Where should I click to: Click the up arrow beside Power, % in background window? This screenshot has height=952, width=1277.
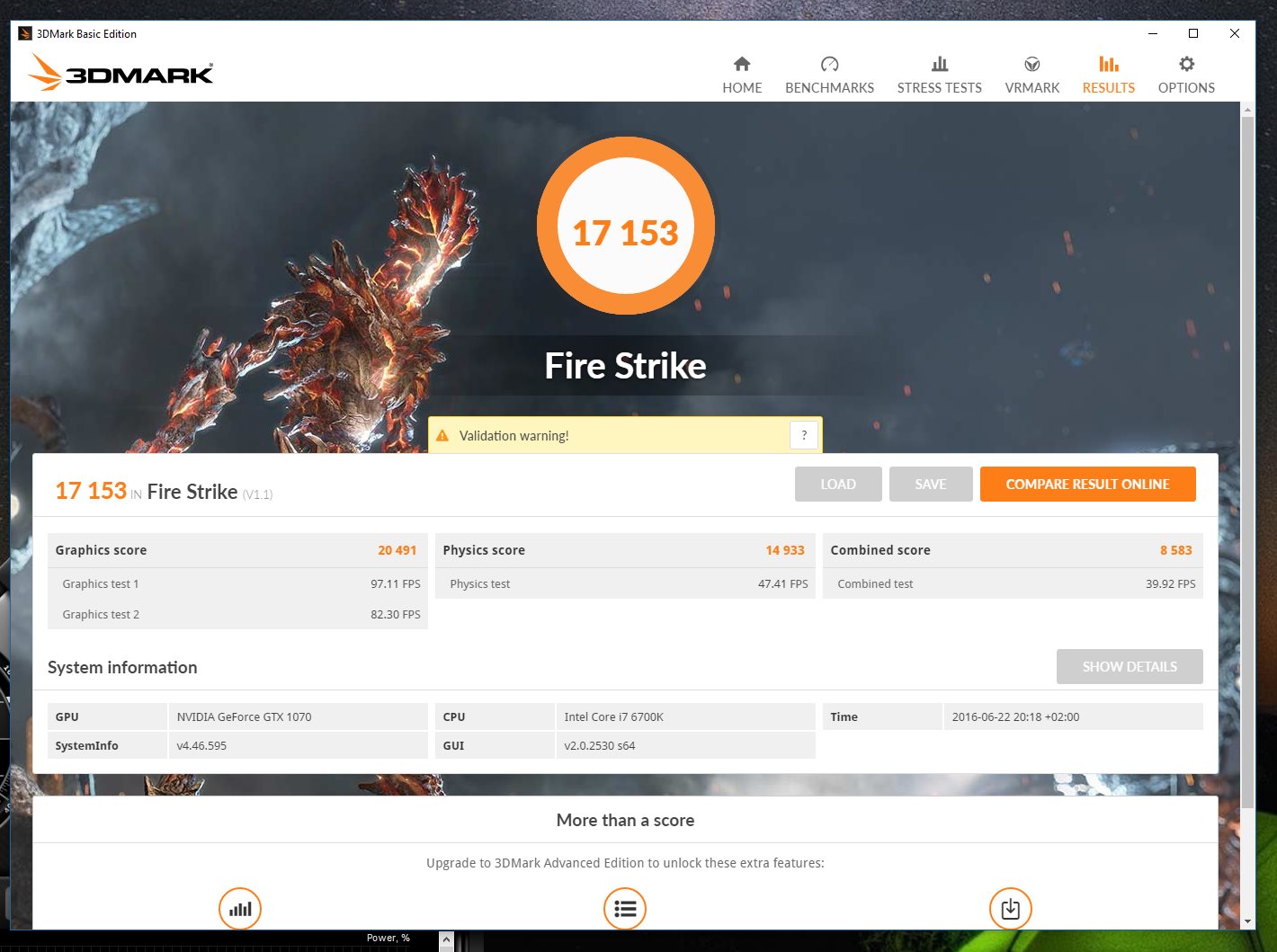pyautogui.click(x=446, y=940)
